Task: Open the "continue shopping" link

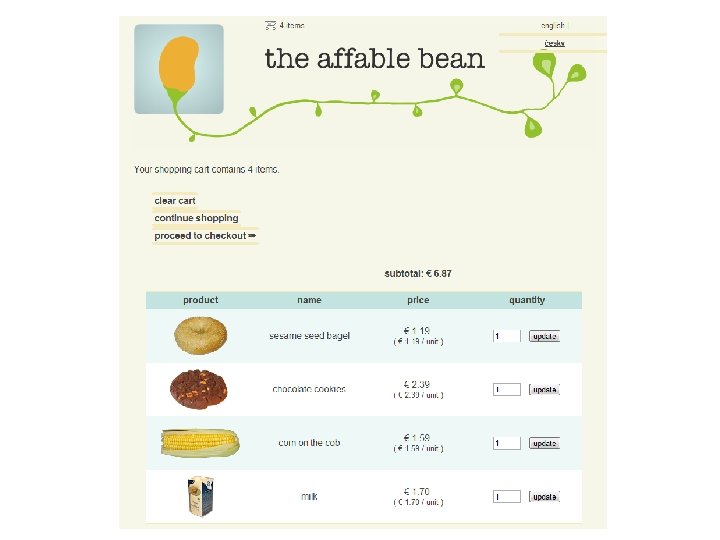Action: 196,218
